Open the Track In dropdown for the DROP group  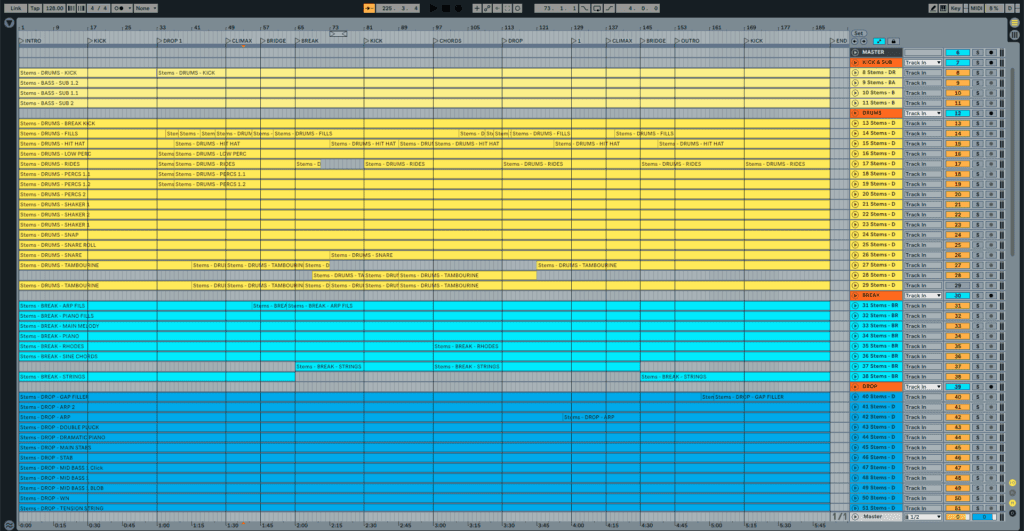[923, 387]
